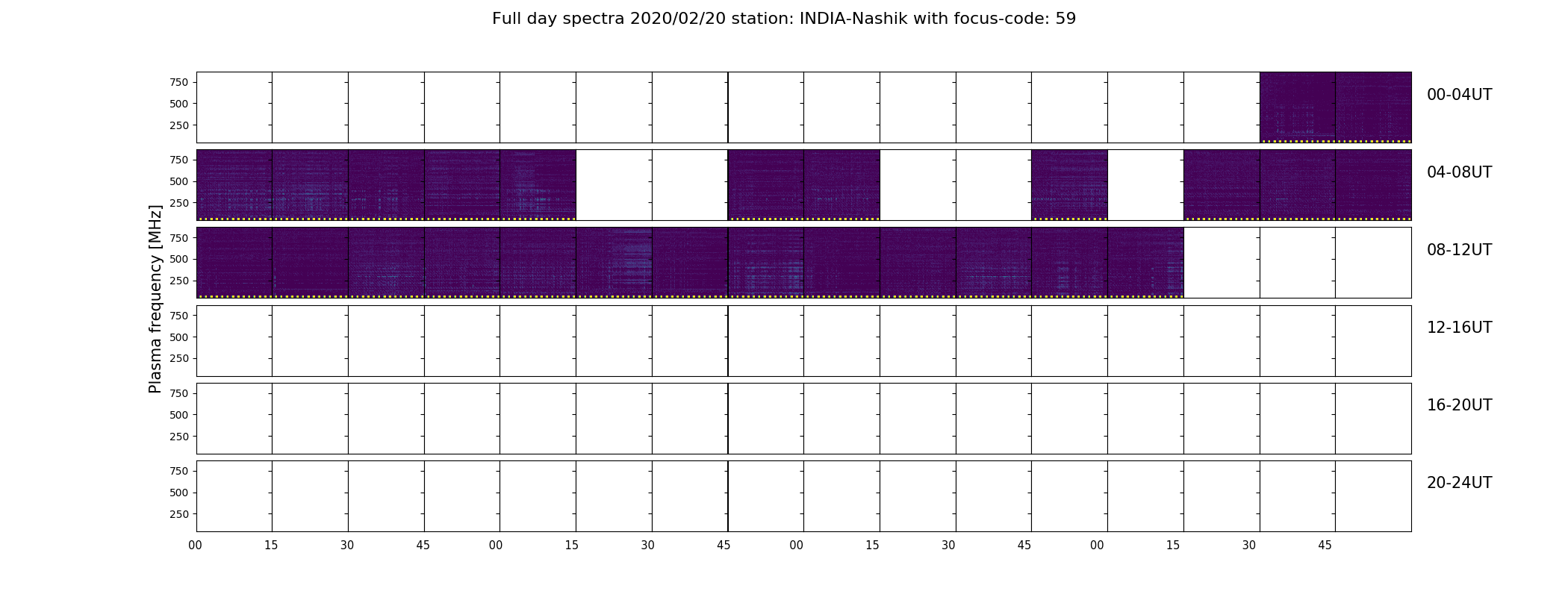Open the 08:00 spectrogram in 08-12UT row
The width and height of the screenshot is (1568, 597).
click(234, 263)
